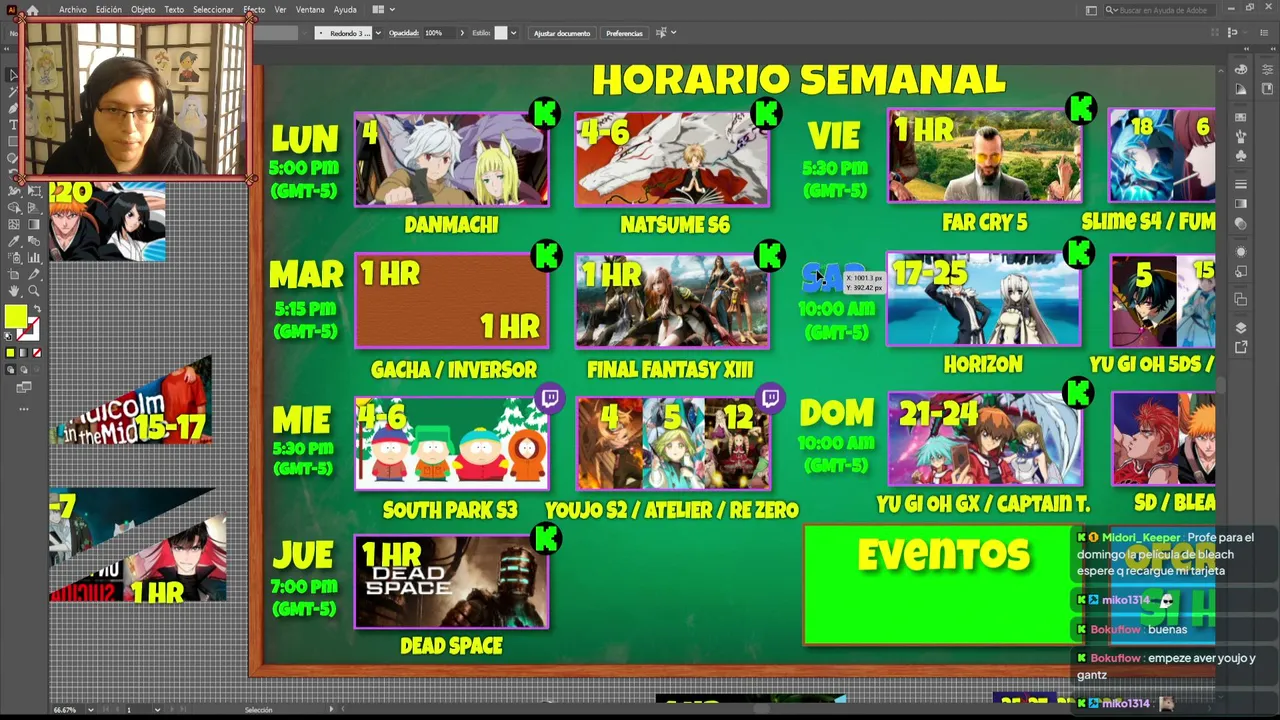Open the Archivo menu
This screenshot has width=1280, height=720.
[73, 10]
